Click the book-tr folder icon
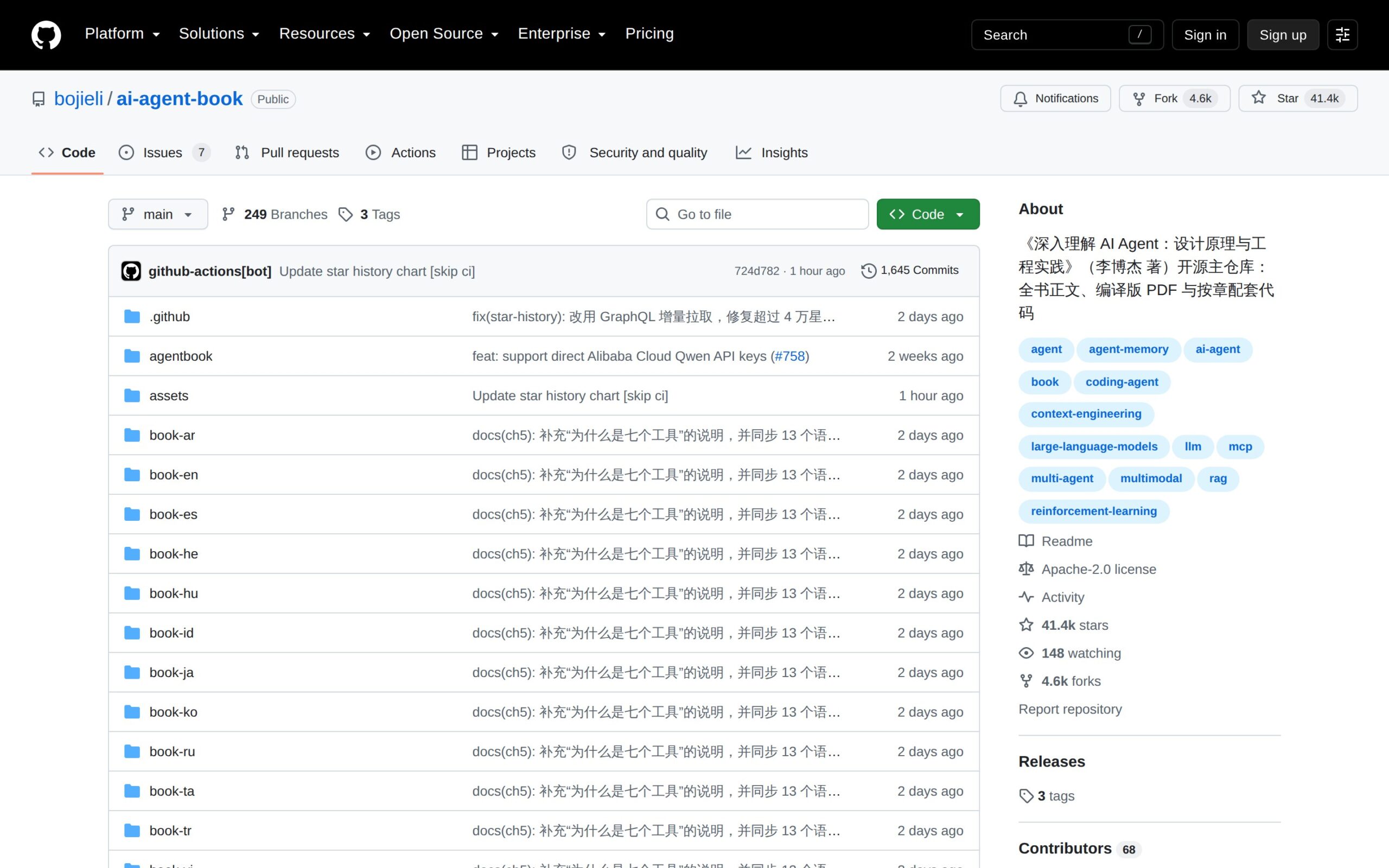Viewport: 1389px width, 868px height. [x=132, y=831]
